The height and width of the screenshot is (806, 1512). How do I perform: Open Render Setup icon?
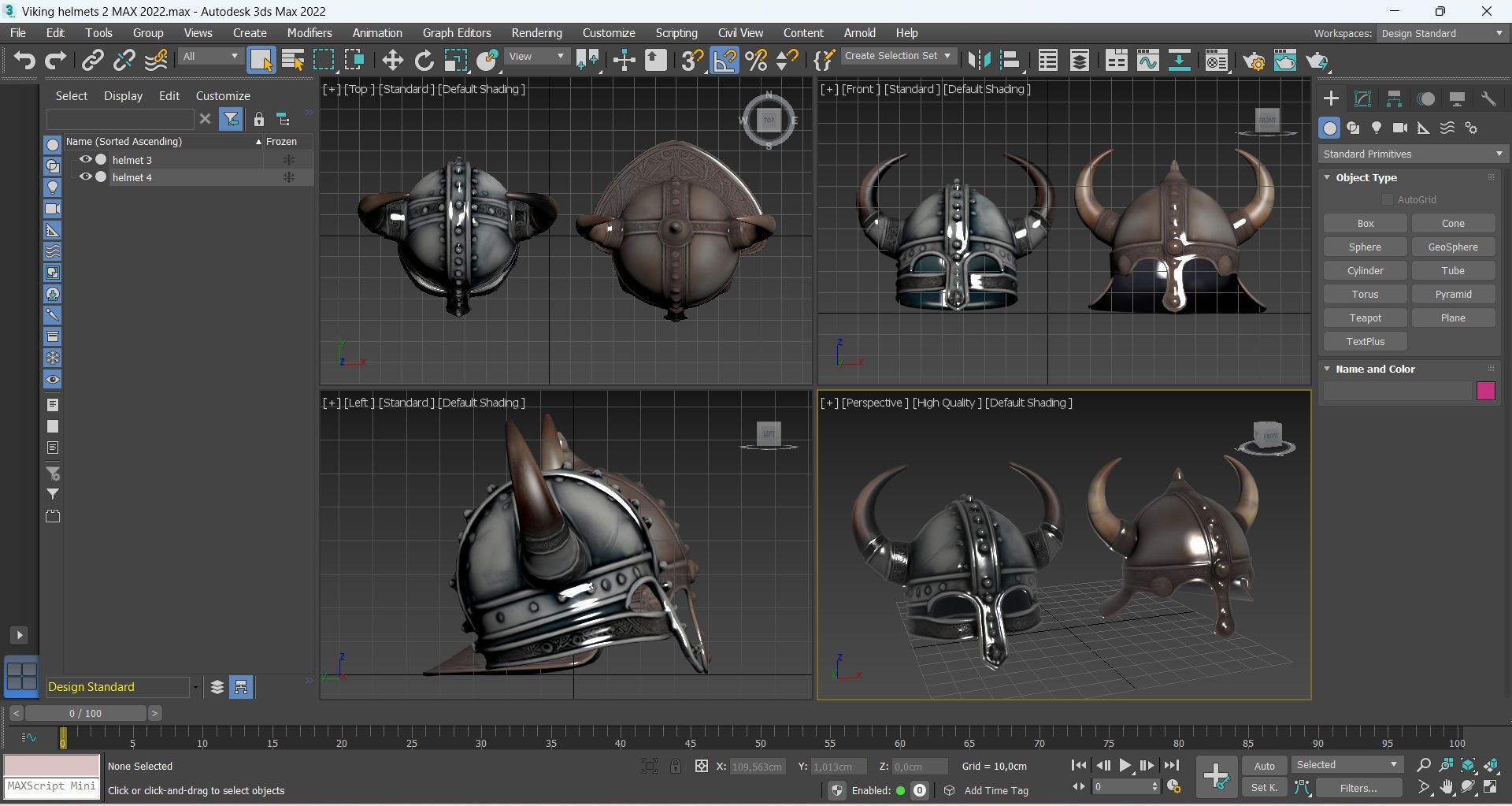(x=1254, y=60)
